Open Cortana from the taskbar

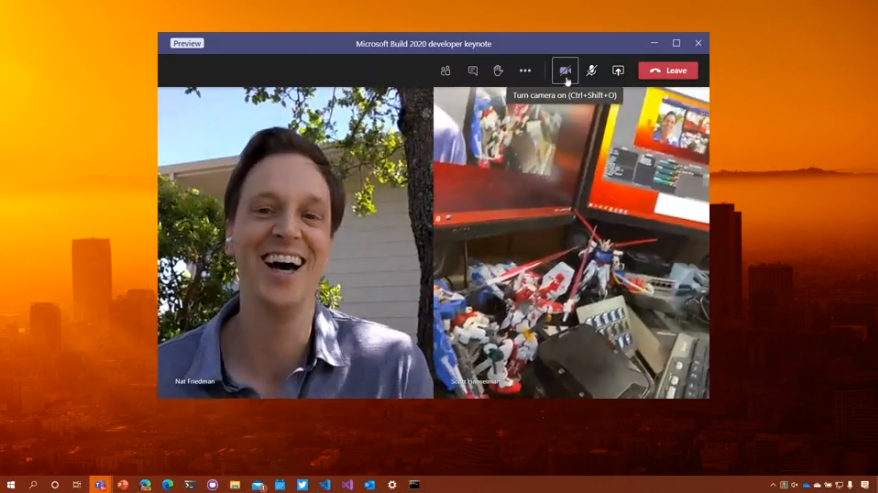tap(55, 485)
